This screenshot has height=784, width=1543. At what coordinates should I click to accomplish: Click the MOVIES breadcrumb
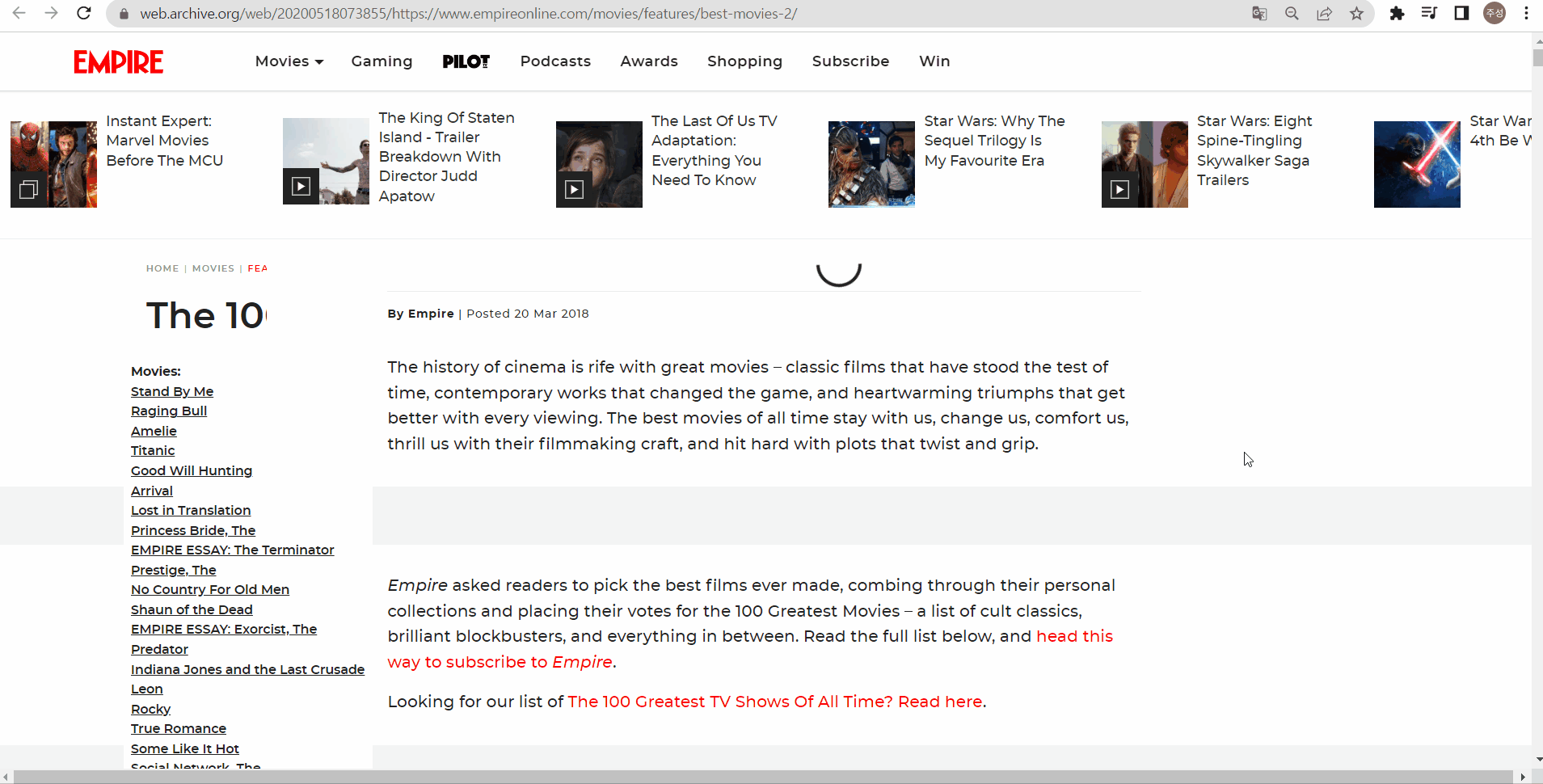tap(213, 268)
